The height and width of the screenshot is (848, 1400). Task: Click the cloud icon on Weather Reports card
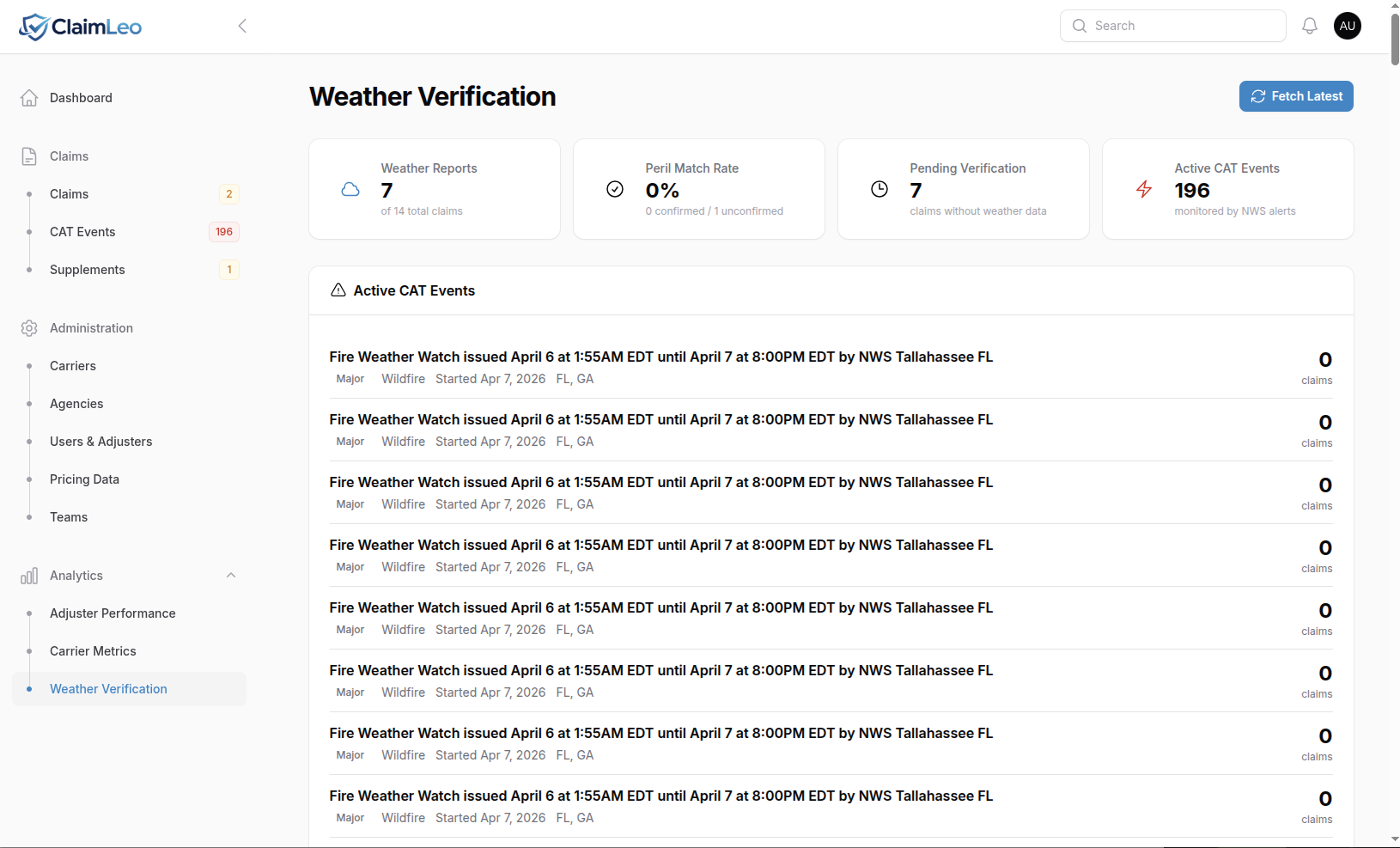pyautogui.click(x=350, y=189)
